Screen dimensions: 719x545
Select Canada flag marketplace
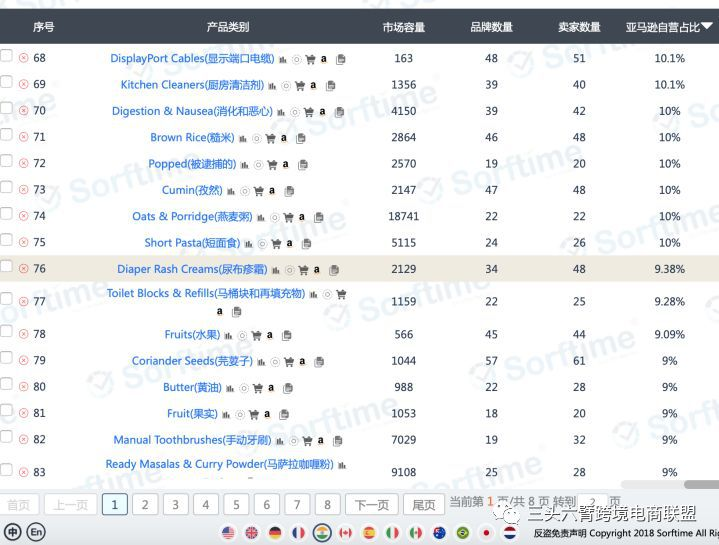point(345,533)
